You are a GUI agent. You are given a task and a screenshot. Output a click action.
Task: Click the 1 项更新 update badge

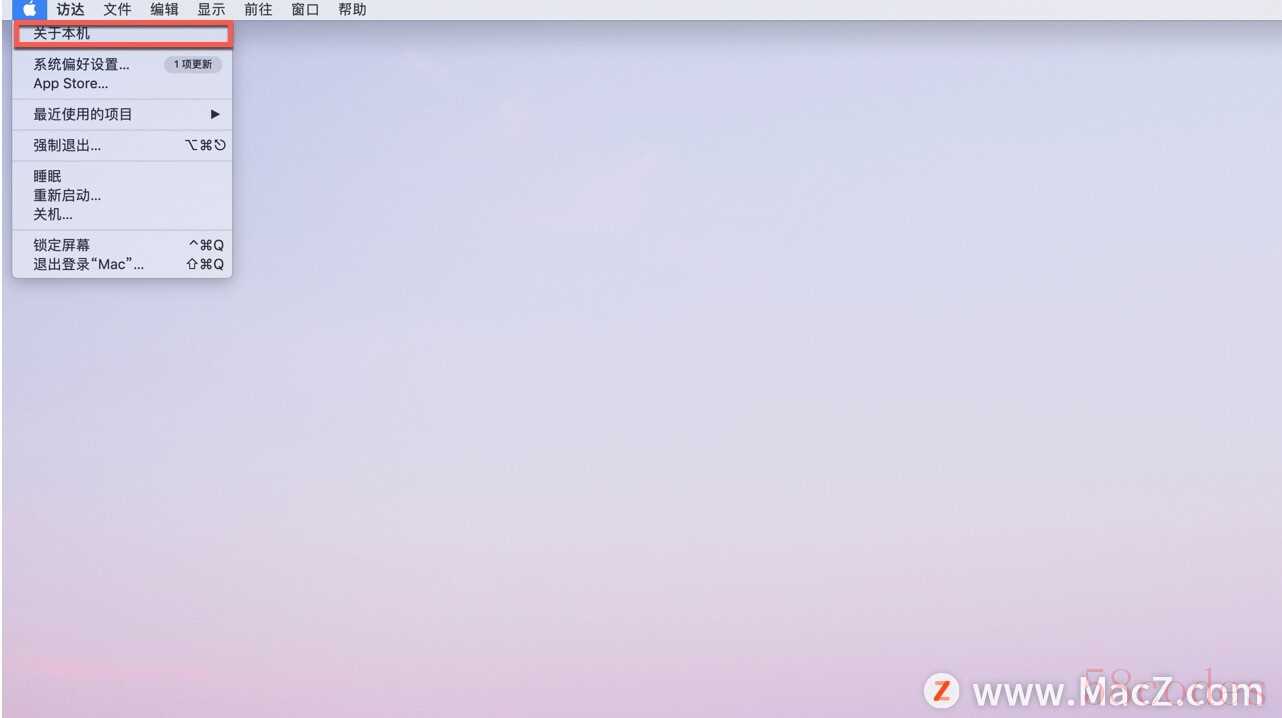click(193, 65)
